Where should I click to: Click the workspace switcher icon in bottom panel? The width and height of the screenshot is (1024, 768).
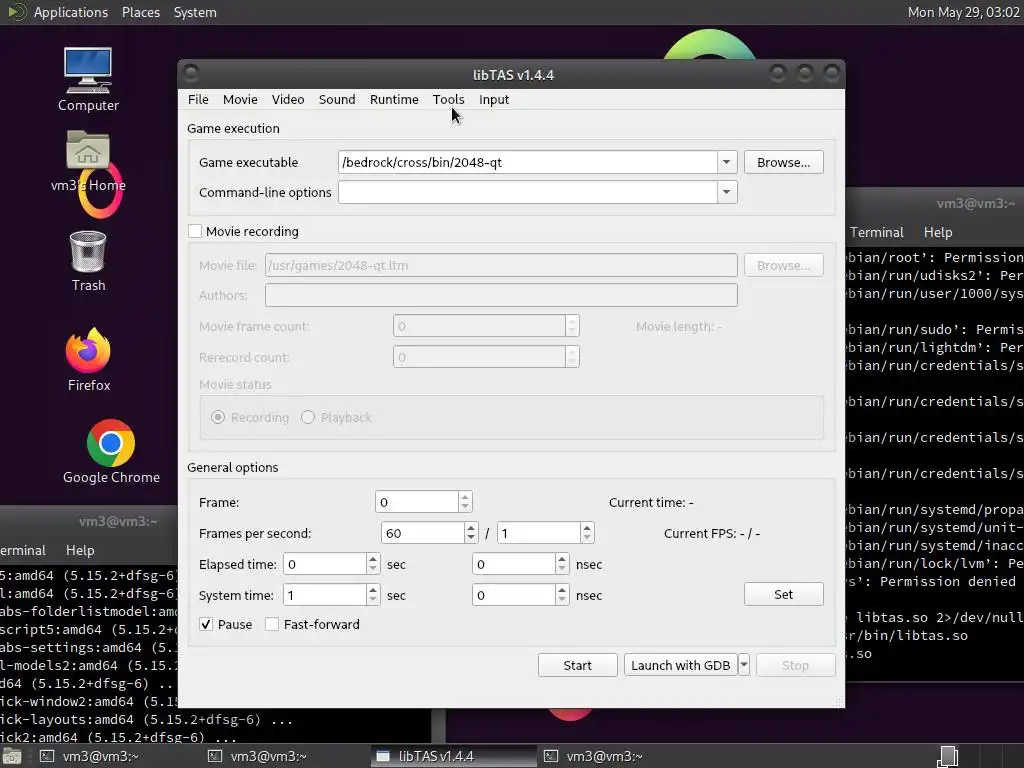coord(948,756)
